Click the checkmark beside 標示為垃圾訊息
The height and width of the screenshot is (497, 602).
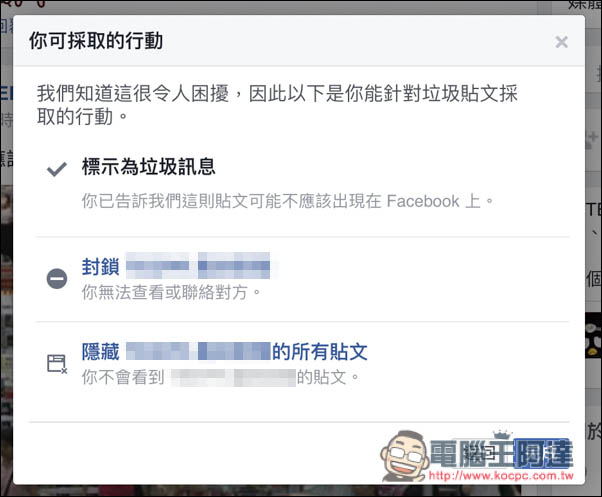(x=57, y=169)
